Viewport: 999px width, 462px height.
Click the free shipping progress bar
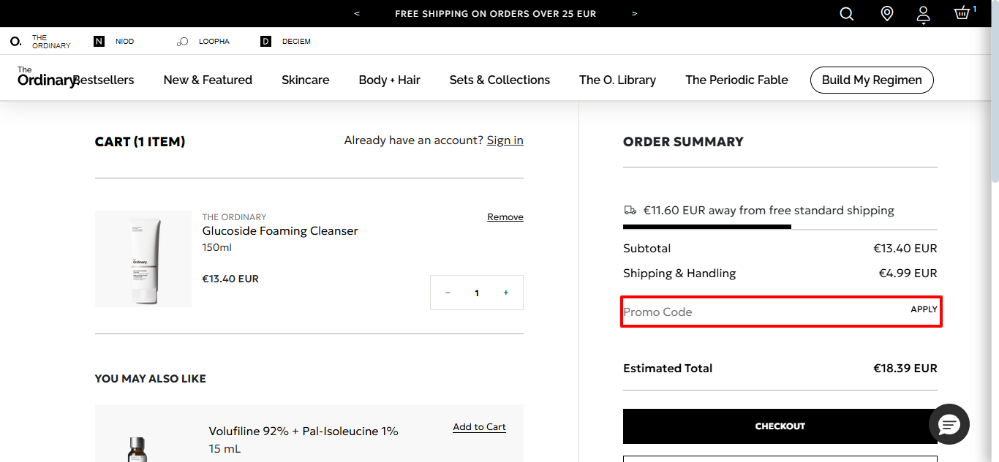coord(780,226)
